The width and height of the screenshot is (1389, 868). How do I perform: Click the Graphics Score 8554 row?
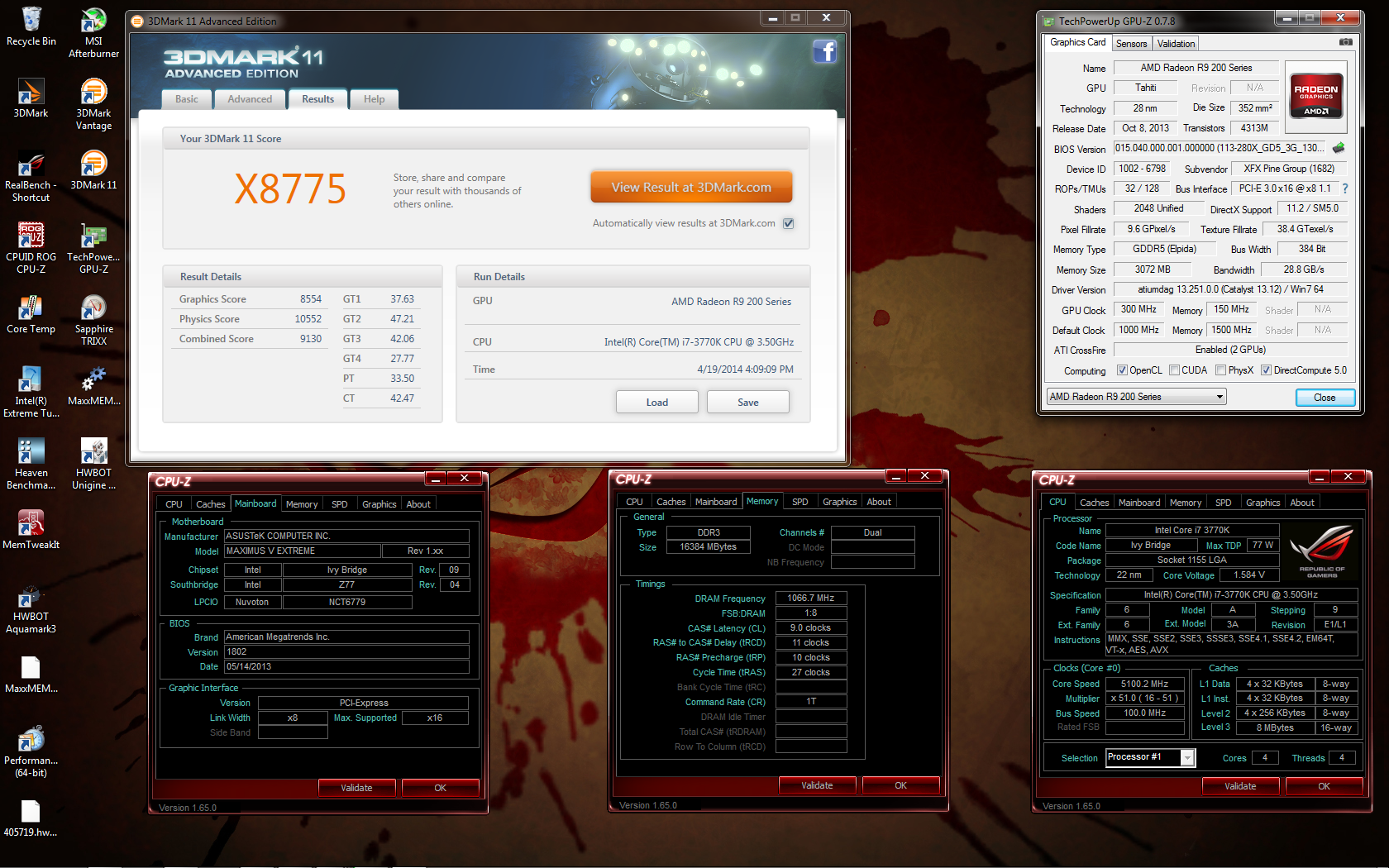point(251,299)
